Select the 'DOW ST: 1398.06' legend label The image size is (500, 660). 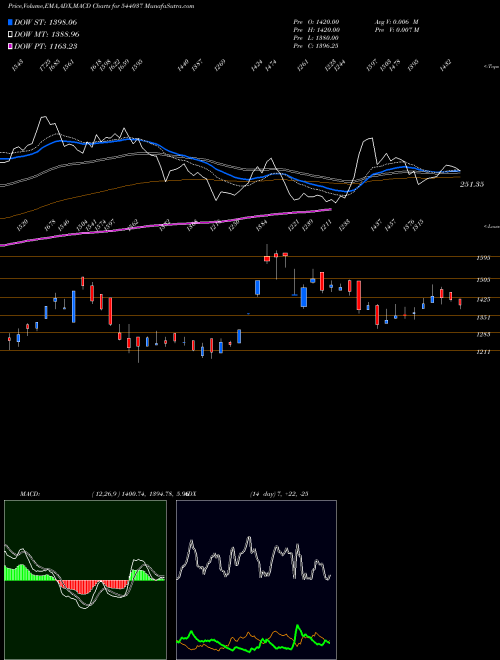pos(45,22)
